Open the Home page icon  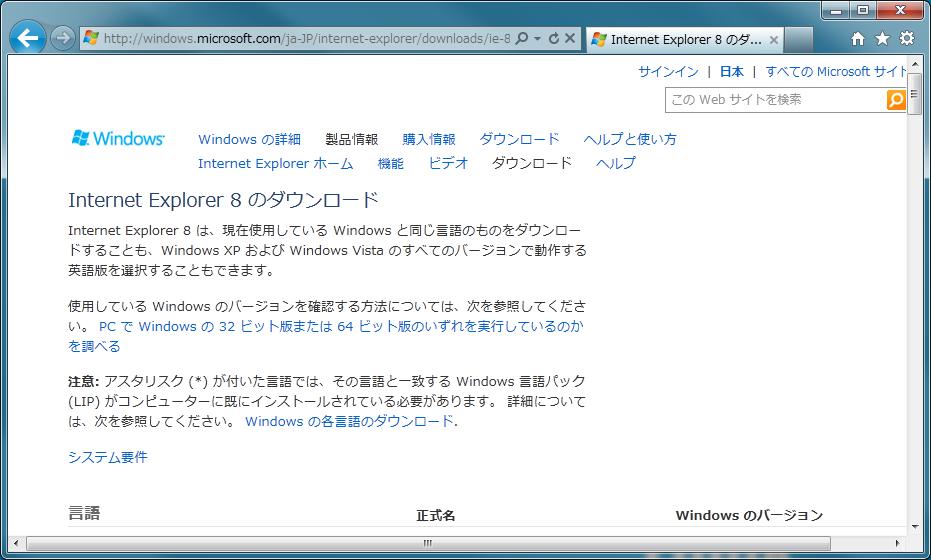coord(857,39)
